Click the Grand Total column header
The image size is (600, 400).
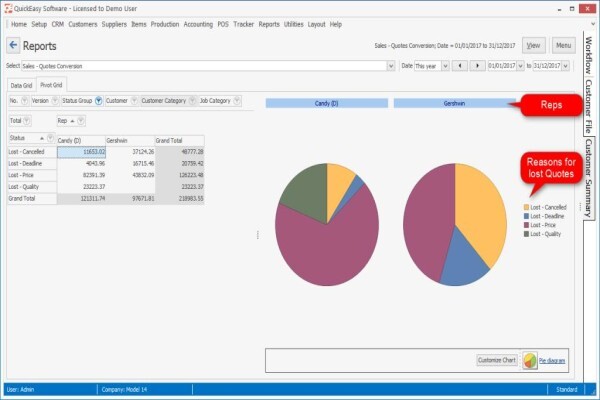tap(179, 140)
